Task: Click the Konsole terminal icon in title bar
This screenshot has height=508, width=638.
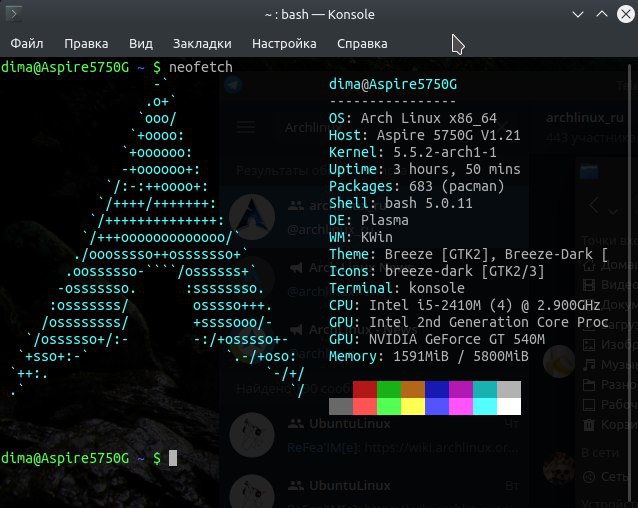Action: (14, 14)
